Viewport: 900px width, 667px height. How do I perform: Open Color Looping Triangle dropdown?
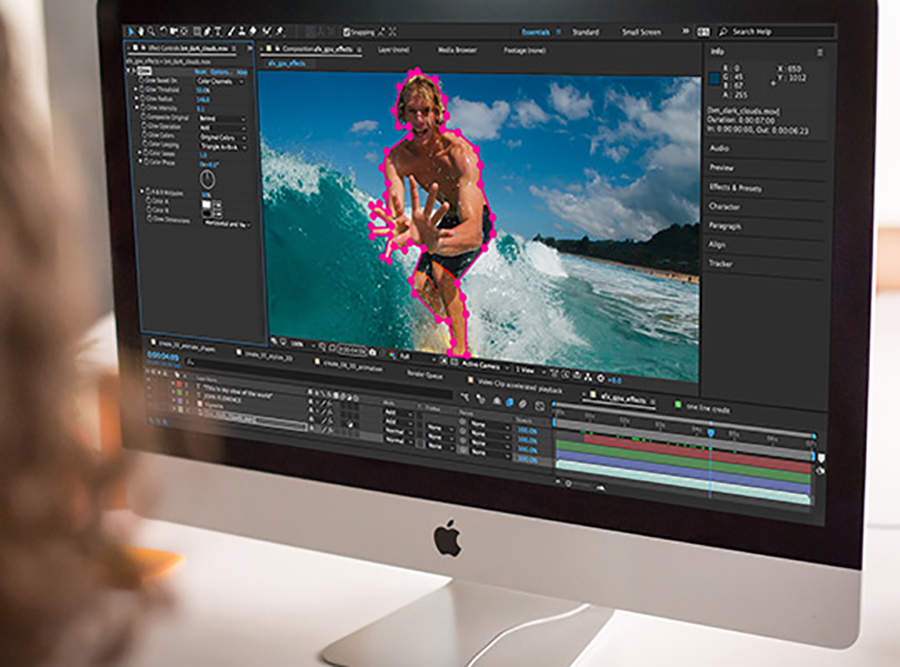point(224,147)
